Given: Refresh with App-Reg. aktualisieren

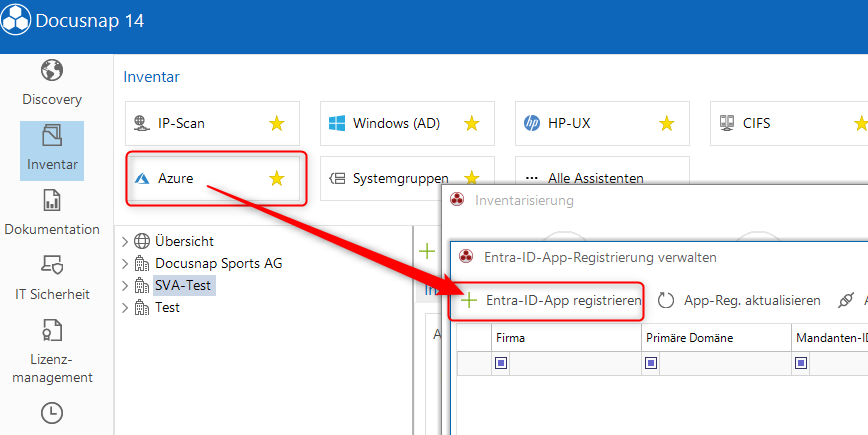Looking at the screenshot, I should (740, 300).
